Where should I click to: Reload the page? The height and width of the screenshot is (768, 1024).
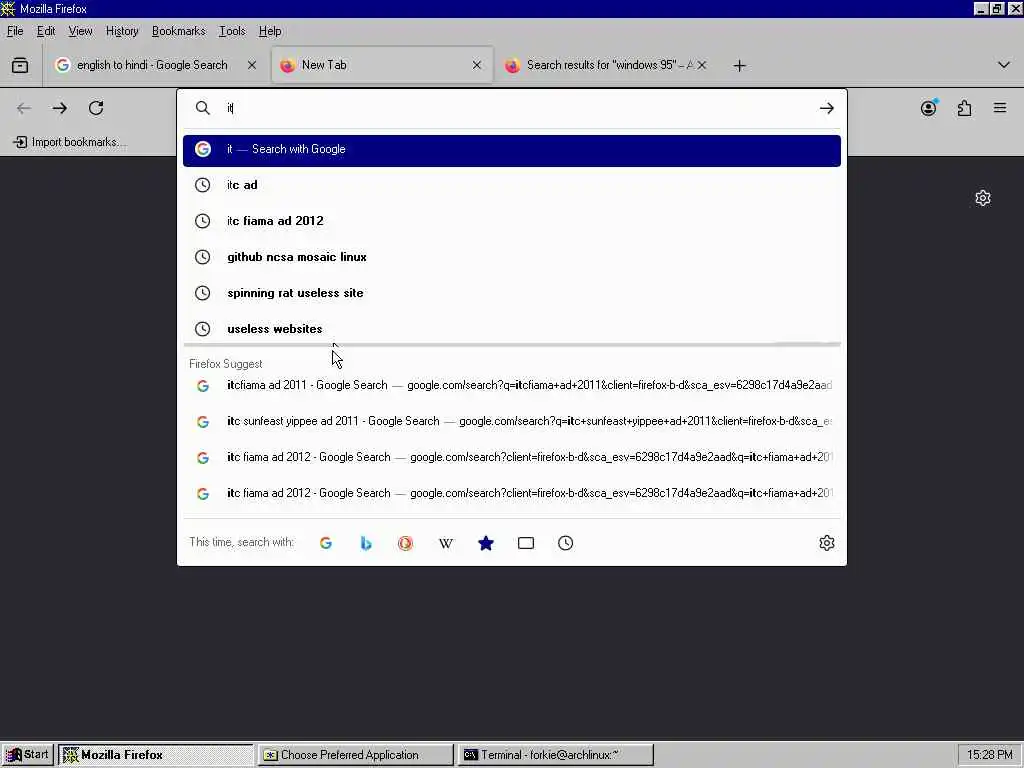tap(96, 108)
